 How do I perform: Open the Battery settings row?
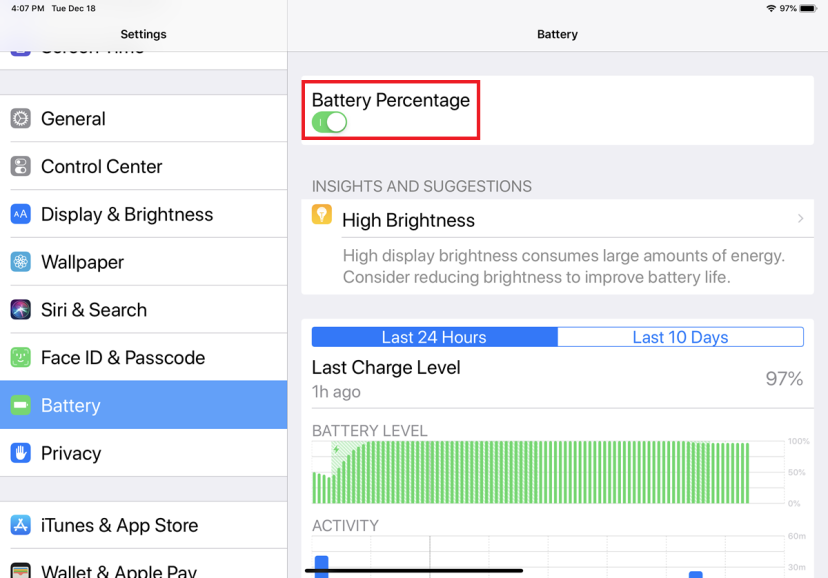click(x=143, y=405)
